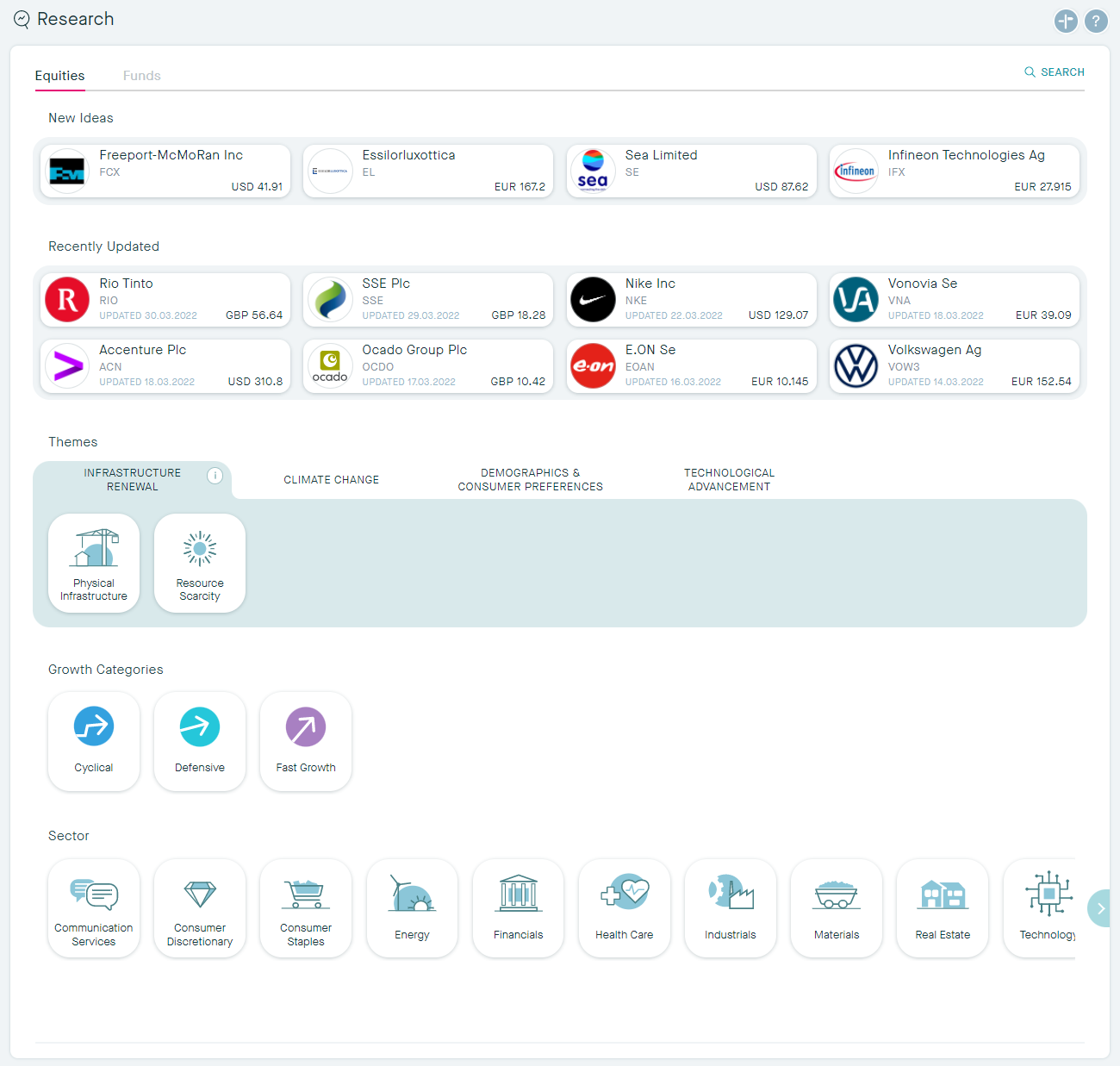
Task: Show more sectors with right arrow
Action: (x=1099, y=908)
